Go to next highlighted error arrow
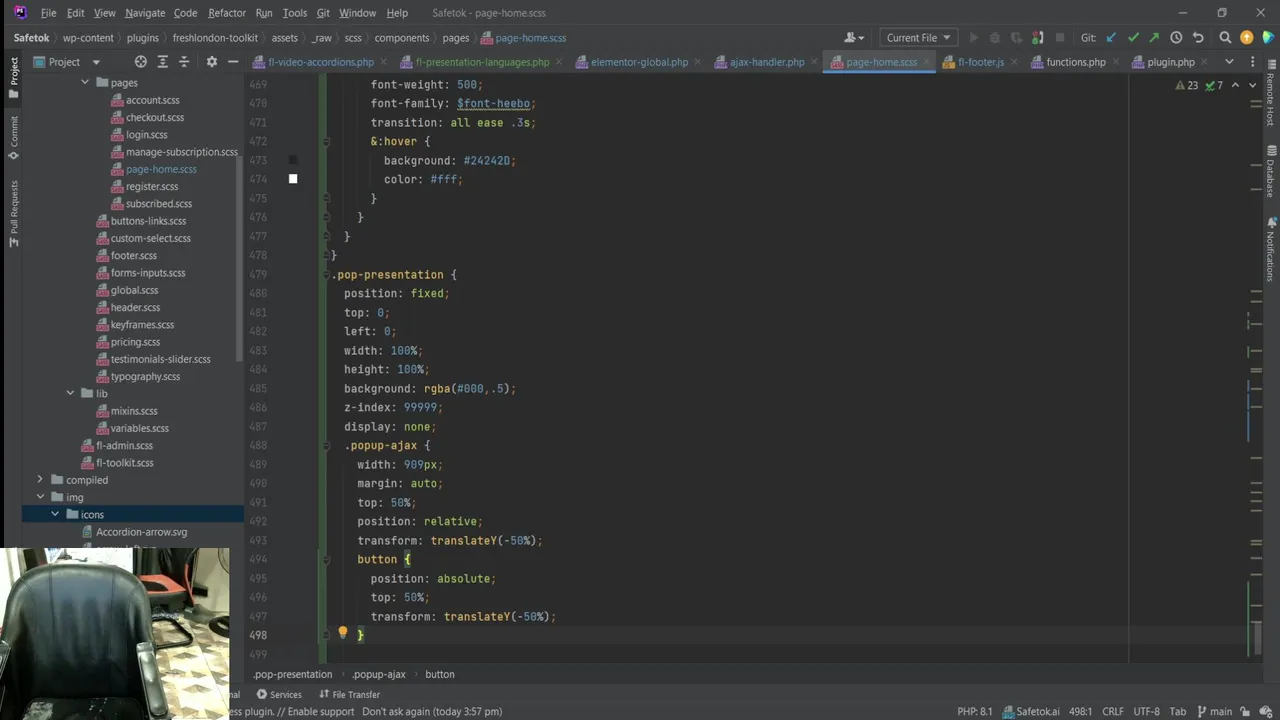The height and width of the screenshot is (720, 1280). (x=1253, y=85)
